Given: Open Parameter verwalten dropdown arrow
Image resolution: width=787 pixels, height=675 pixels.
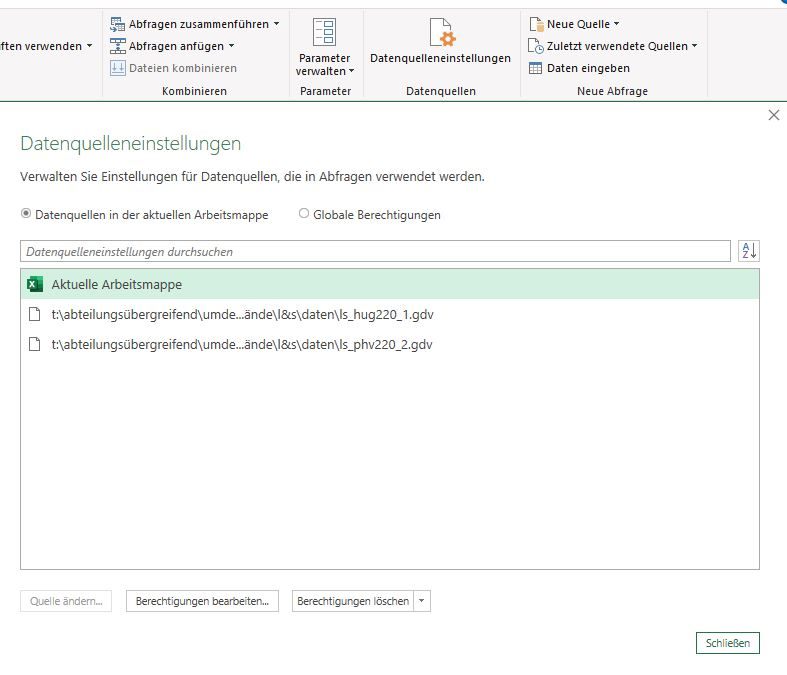Looking at the screenshot, I should pos(351,71).
